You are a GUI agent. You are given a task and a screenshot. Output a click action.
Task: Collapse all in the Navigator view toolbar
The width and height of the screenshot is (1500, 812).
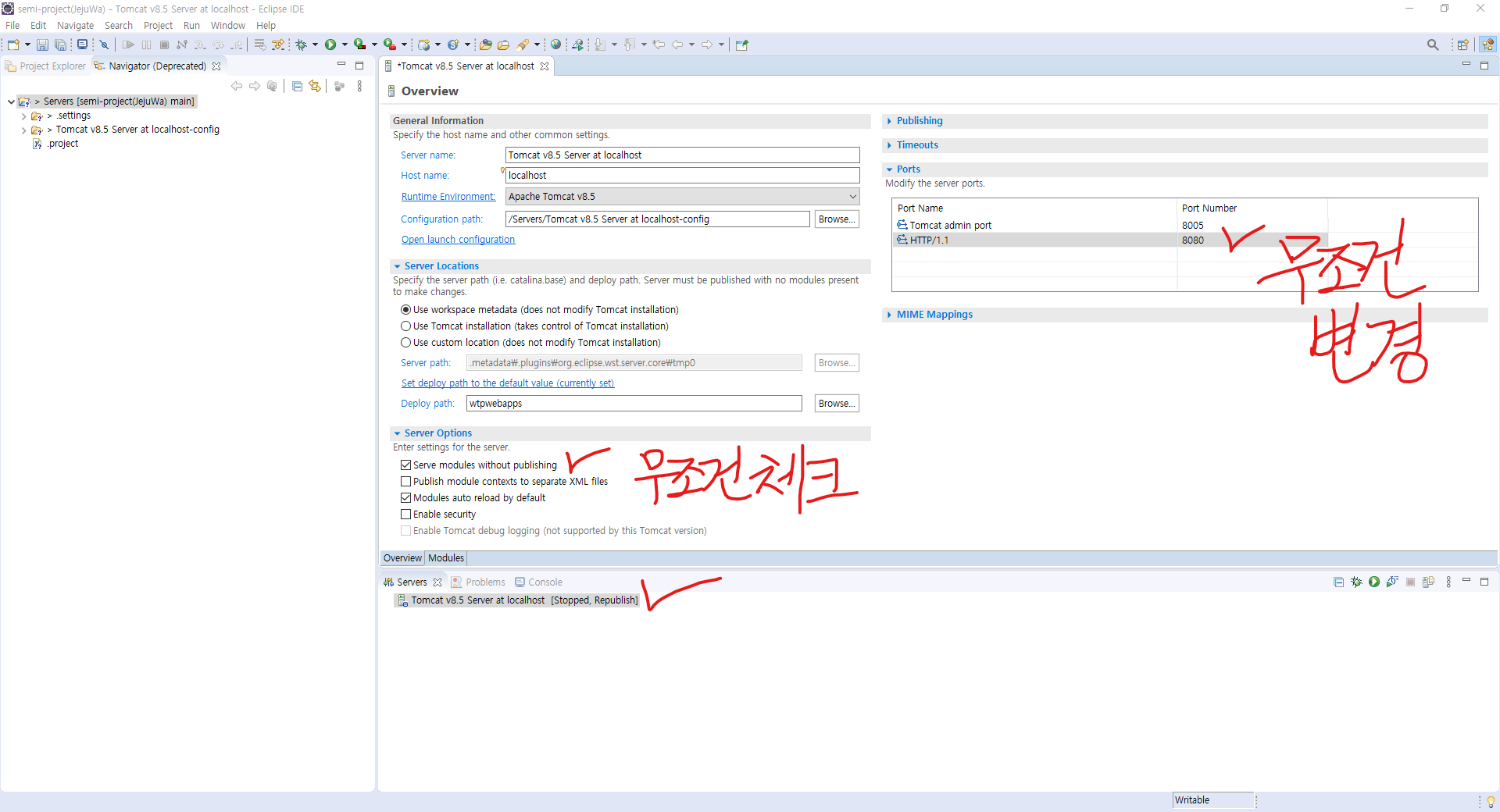coord(297,86)
